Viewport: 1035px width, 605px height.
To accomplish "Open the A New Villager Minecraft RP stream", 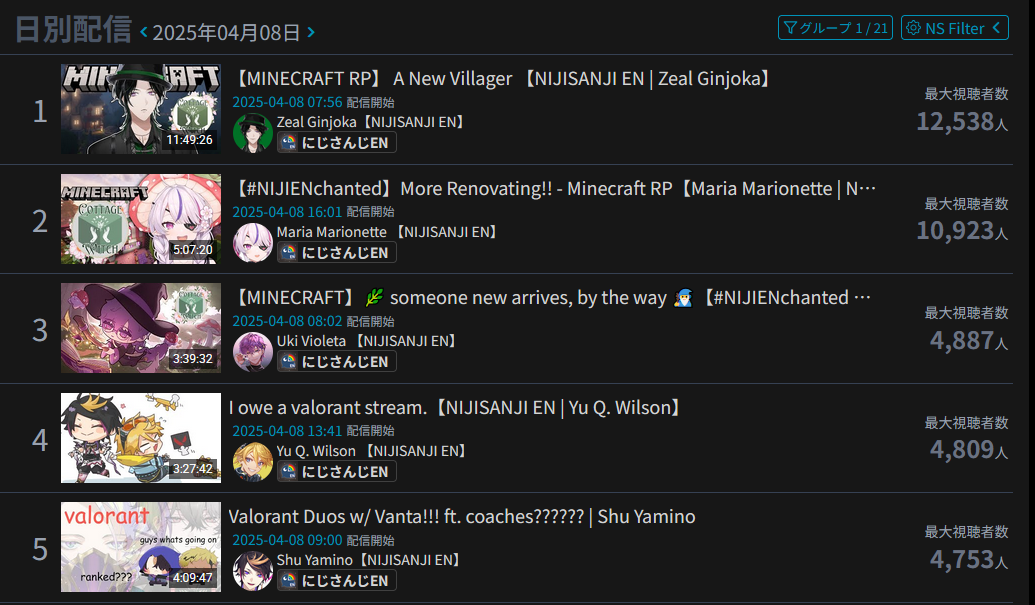I will coord(502,79).
